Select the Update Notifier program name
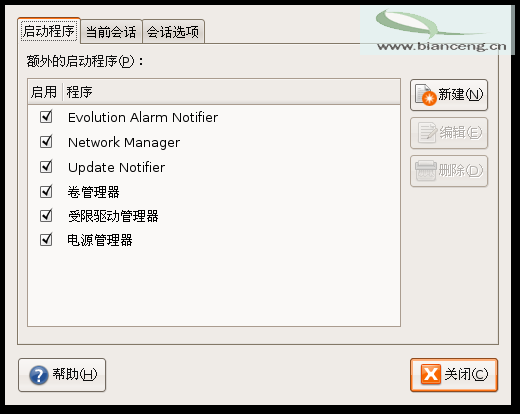 pyautogui.click(x=116, y=167)
